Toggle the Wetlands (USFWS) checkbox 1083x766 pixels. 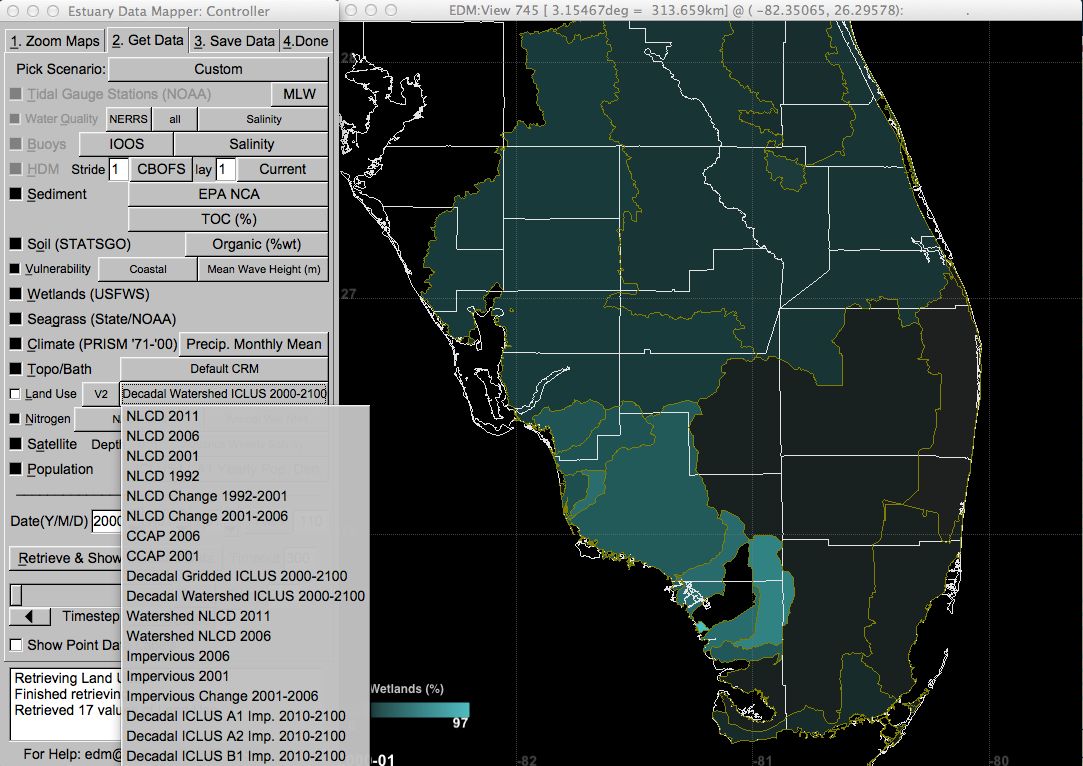[x=15, y=294]
